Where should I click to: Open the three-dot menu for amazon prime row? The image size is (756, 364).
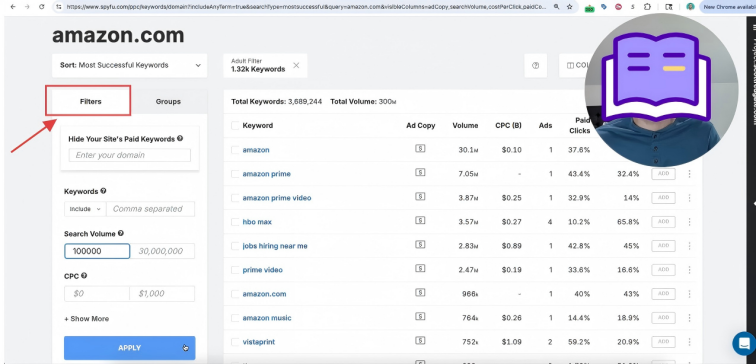[689, 174]
